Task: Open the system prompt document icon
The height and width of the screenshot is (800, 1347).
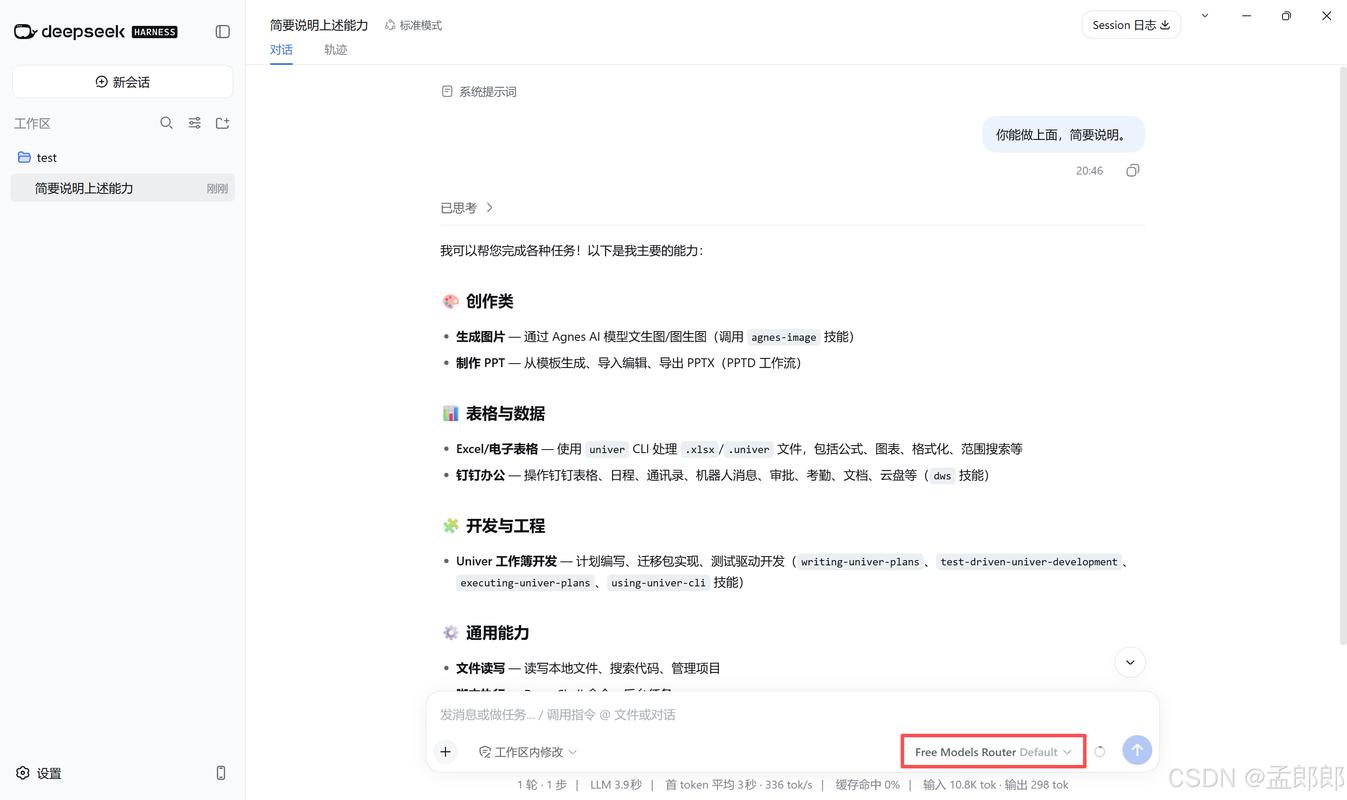Action: tap(447, 92)
